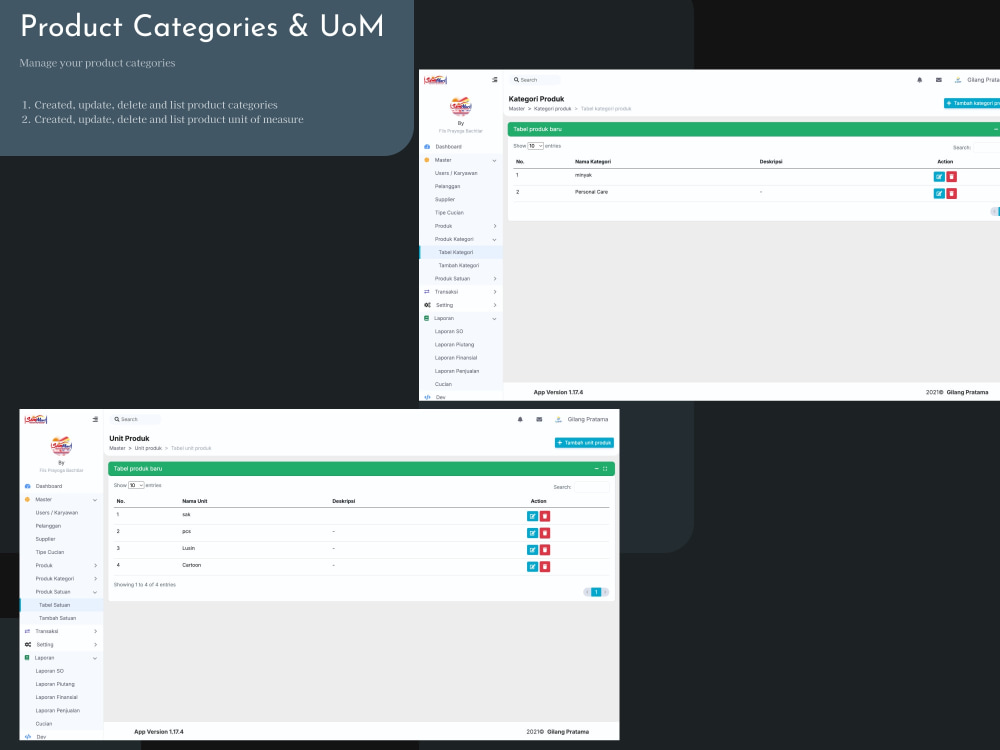1000x750 pixels.
Task: Expand Setting in Kategori Produk sidebar
Action: point(460,305)
